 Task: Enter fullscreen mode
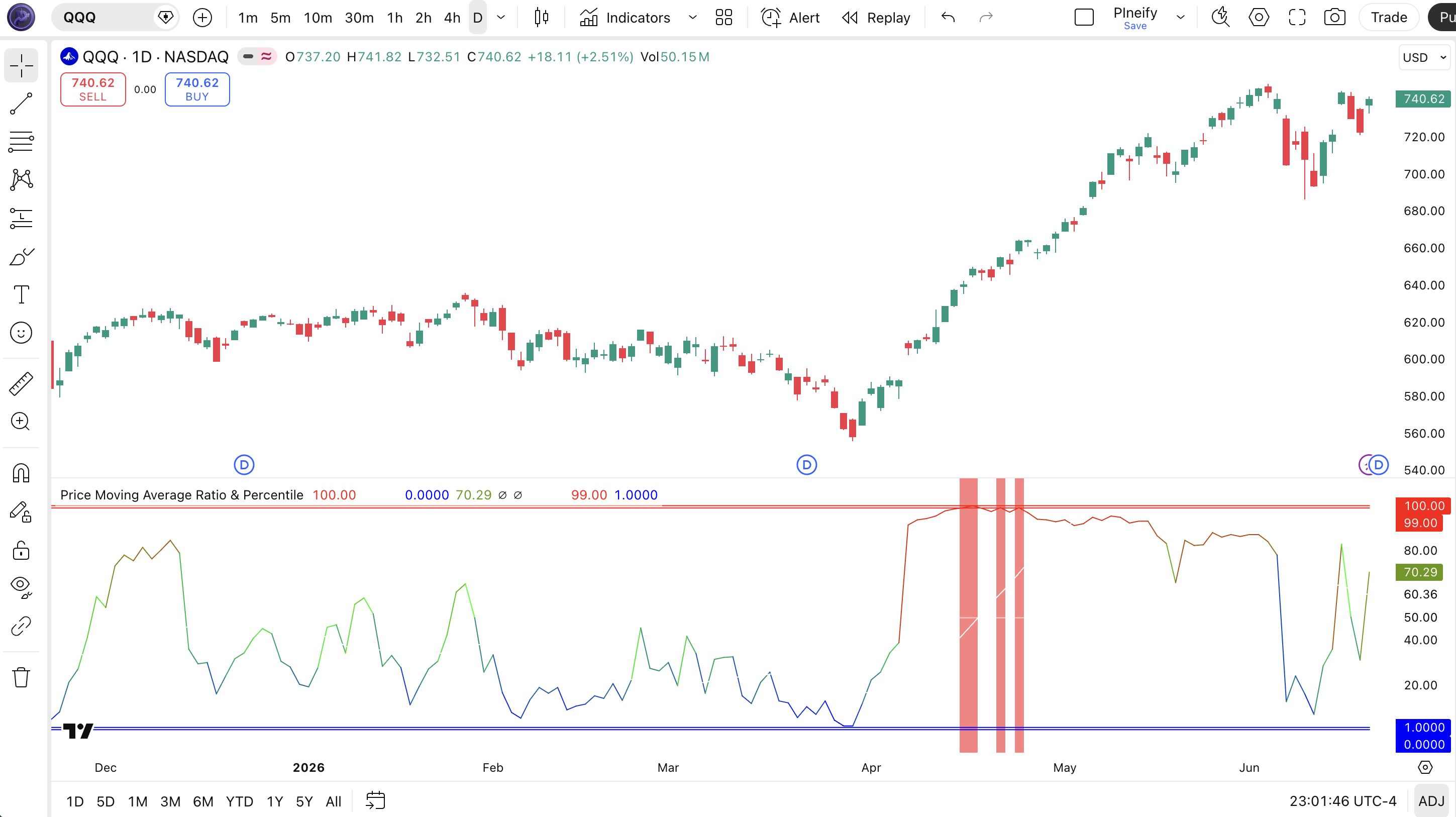click(1297, 18)
